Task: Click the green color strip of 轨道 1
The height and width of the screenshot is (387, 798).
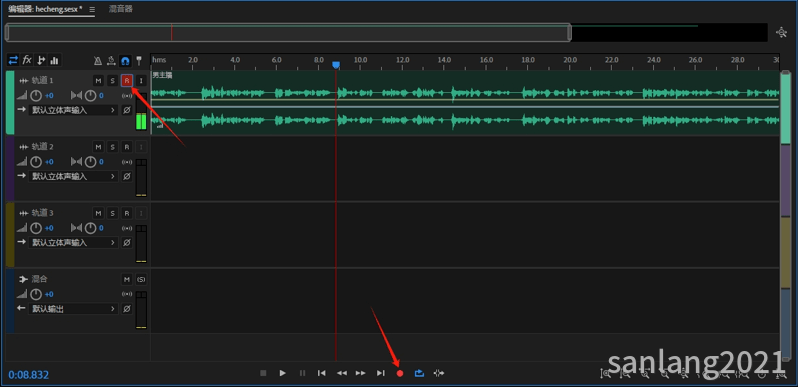Action: tap(10, 103)
